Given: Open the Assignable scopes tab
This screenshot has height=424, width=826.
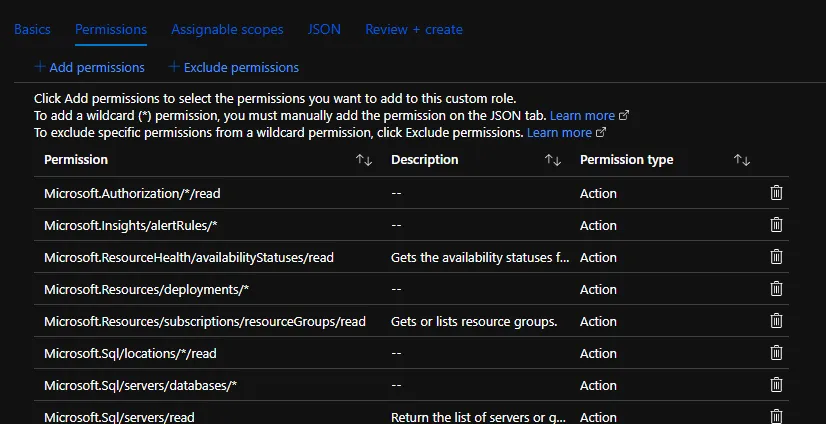Looking at the screenshot, I should (227, 30).
